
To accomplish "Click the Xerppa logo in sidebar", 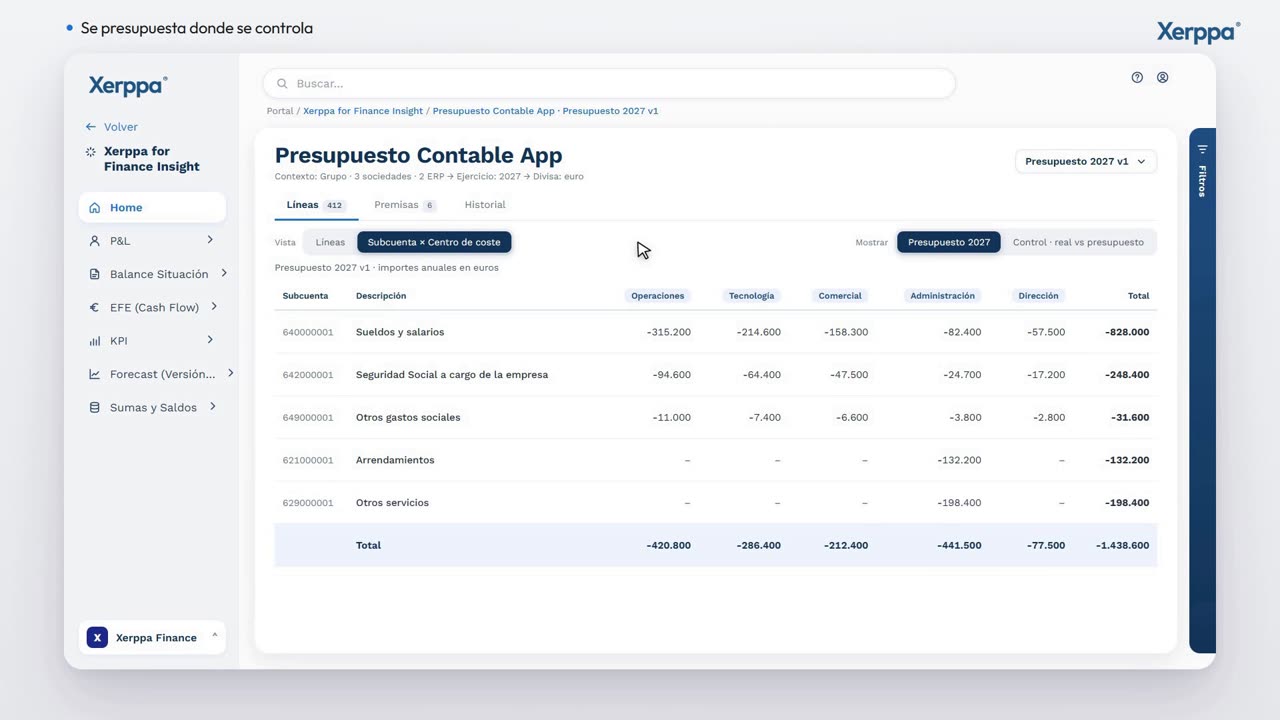I will click(128, 86).
